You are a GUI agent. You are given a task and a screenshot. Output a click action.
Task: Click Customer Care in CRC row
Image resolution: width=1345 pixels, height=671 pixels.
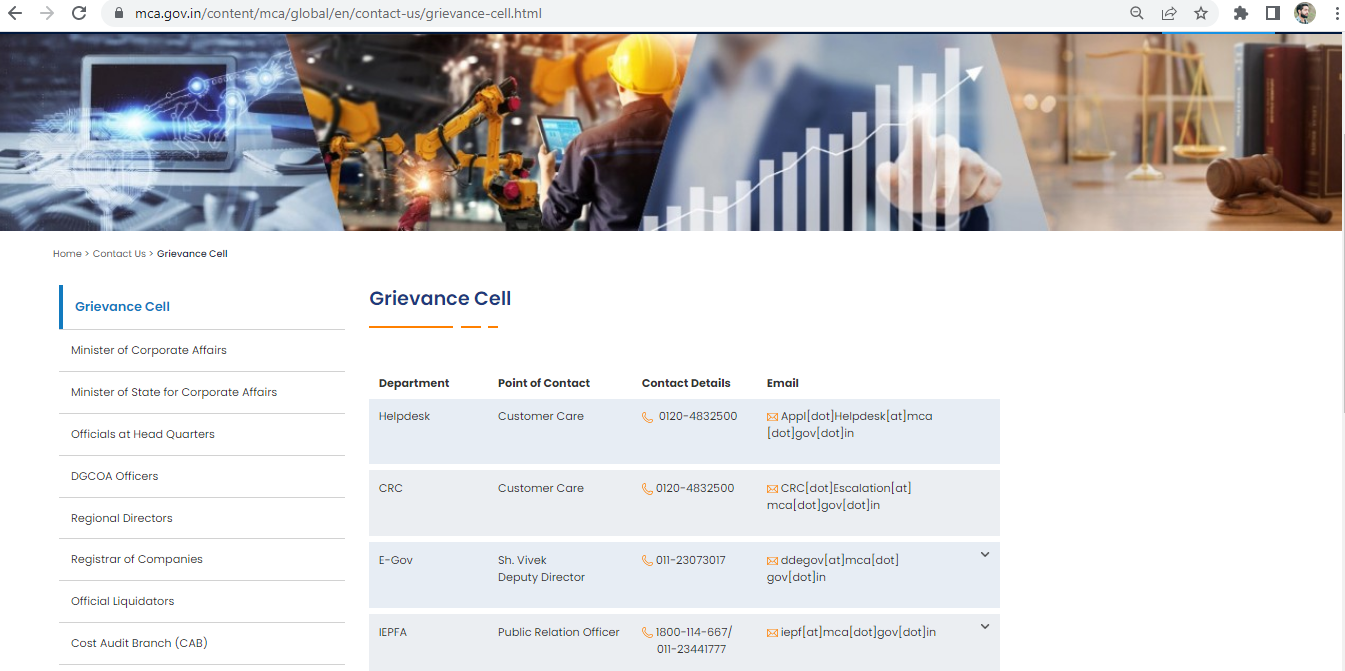pos(541,488)
